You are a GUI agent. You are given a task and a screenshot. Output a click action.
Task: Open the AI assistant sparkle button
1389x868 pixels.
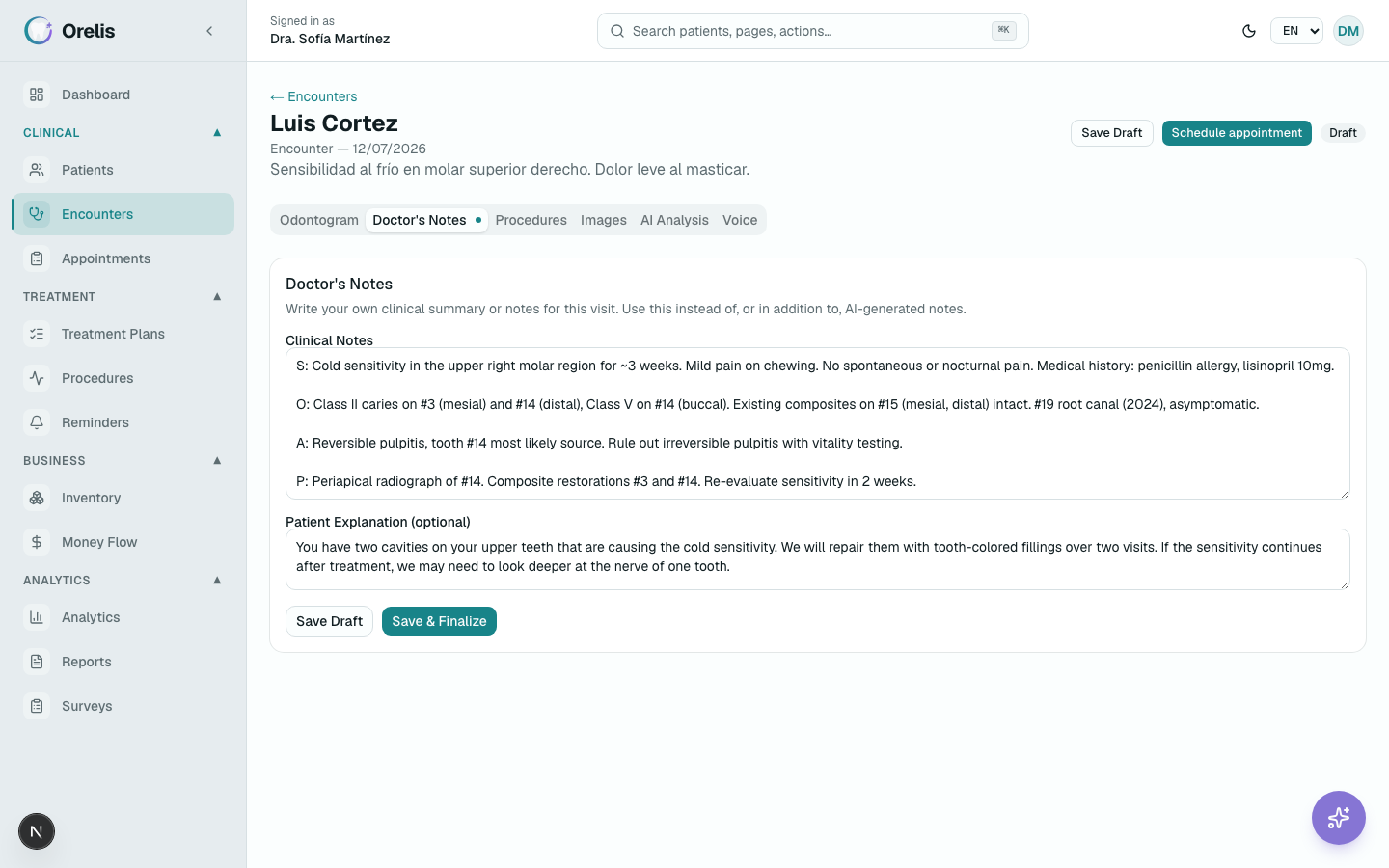pyautogui.click(x=1339, y=818)
